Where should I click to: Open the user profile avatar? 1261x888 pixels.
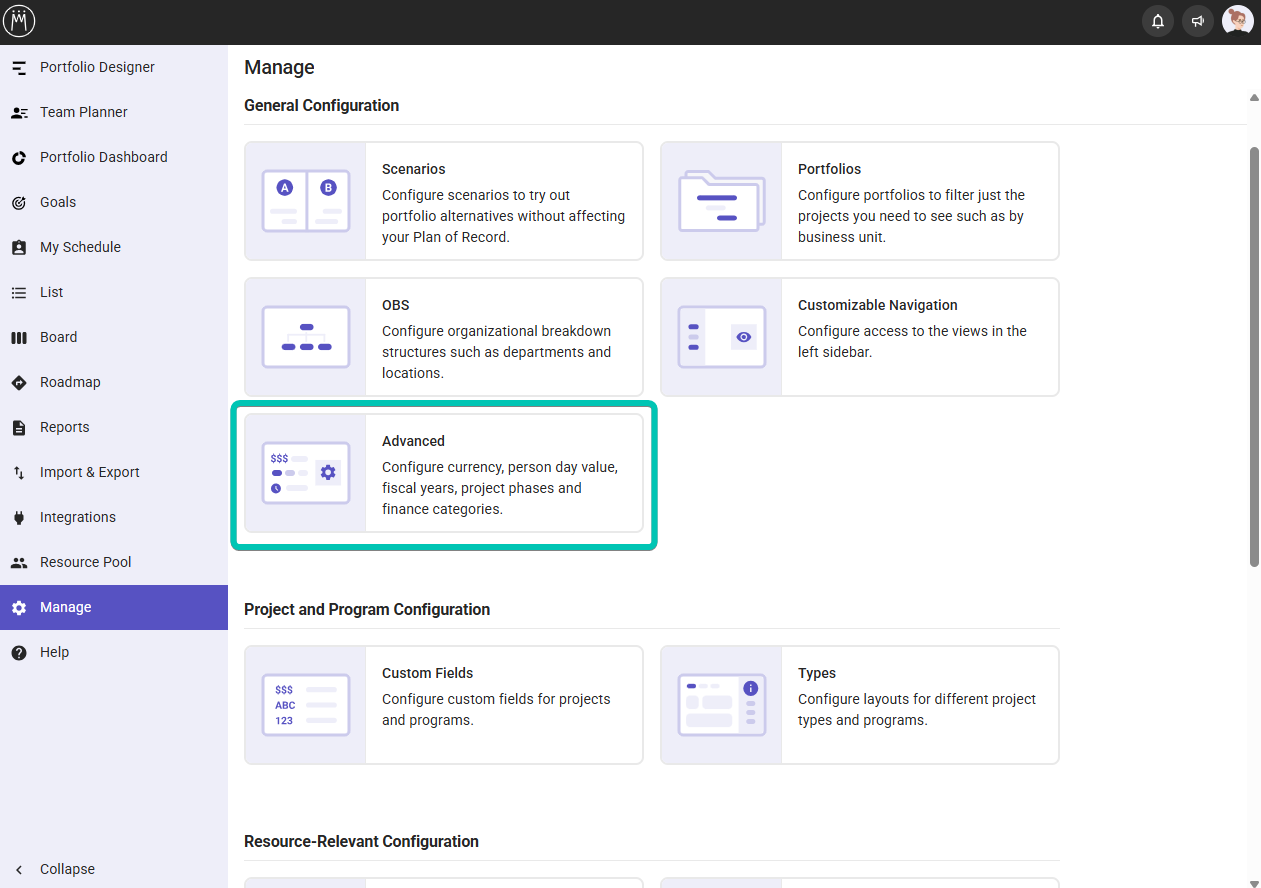point(1237,21)
